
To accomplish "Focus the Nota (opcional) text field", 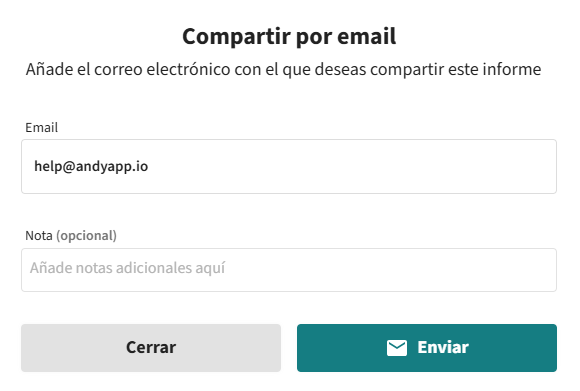I will 289,270.
